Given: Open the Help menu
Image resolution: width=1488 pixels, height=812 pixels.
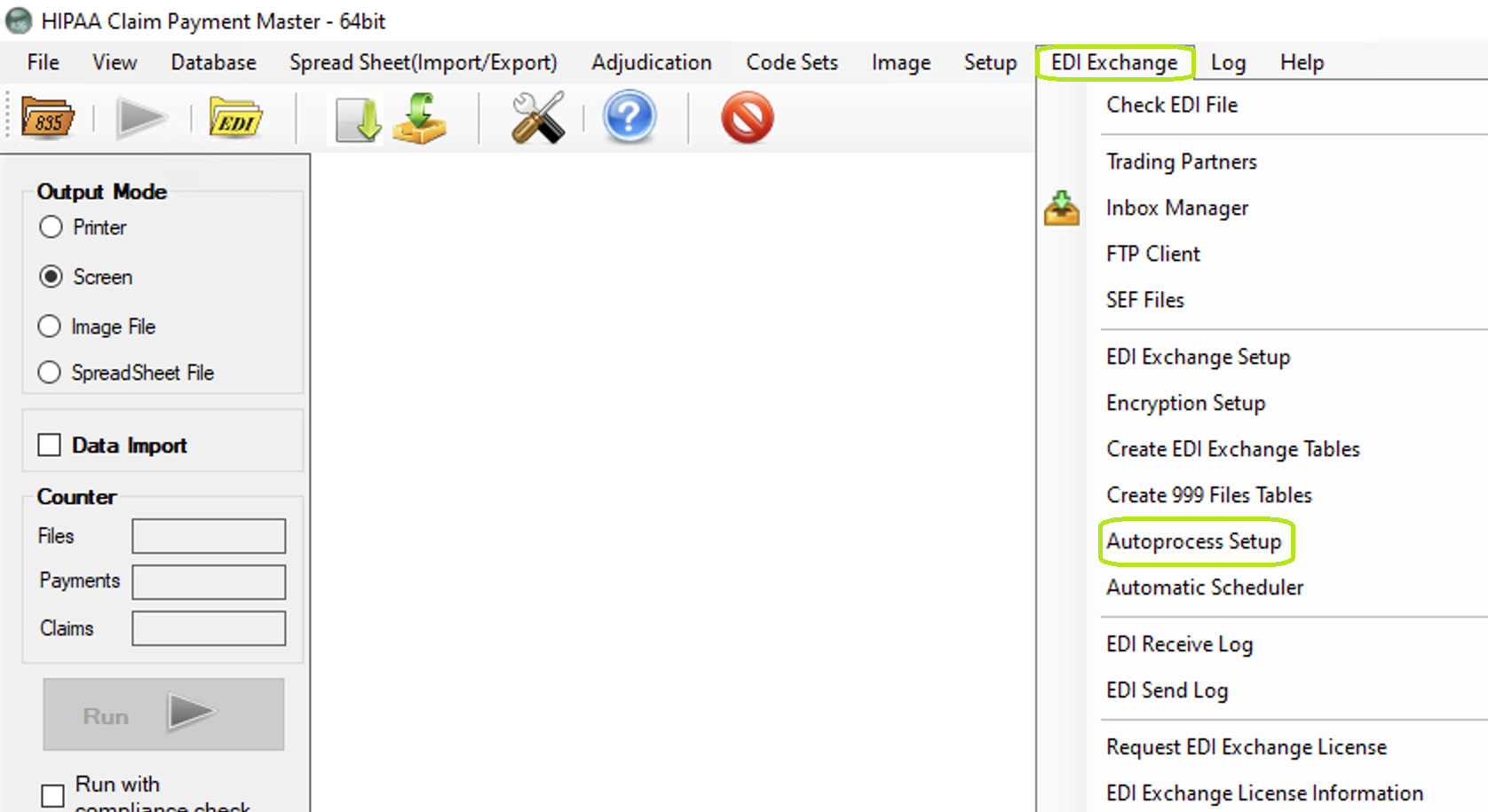Looking at the screenshot, I should 1302,62.
